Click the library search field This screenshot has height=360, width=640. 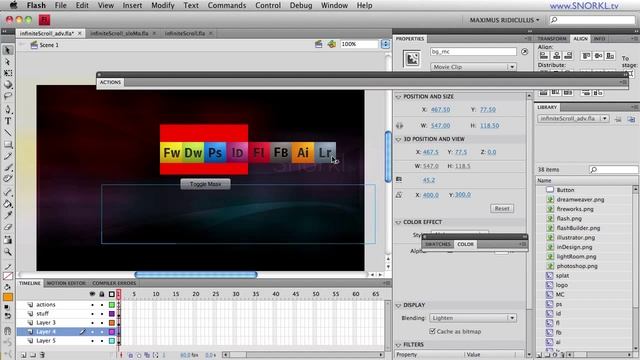613,169
